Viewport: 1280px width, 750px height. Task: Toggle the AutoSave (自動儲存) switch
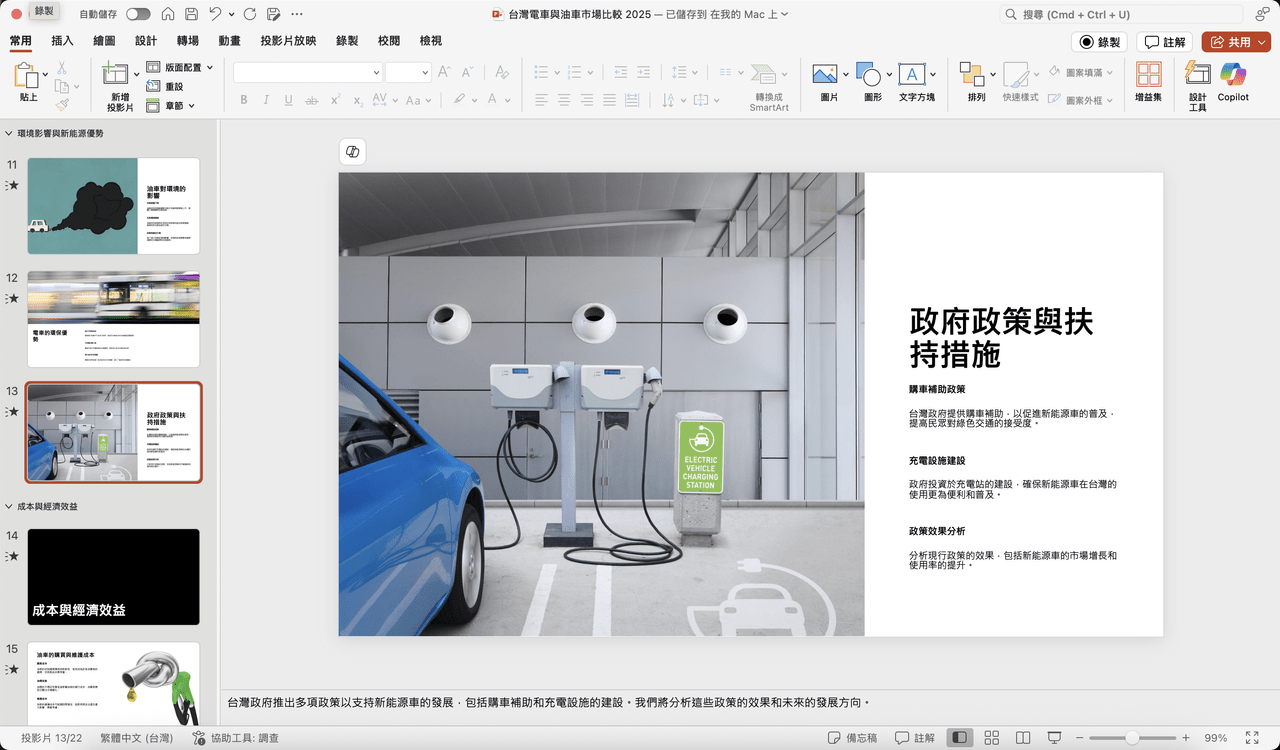138,14
